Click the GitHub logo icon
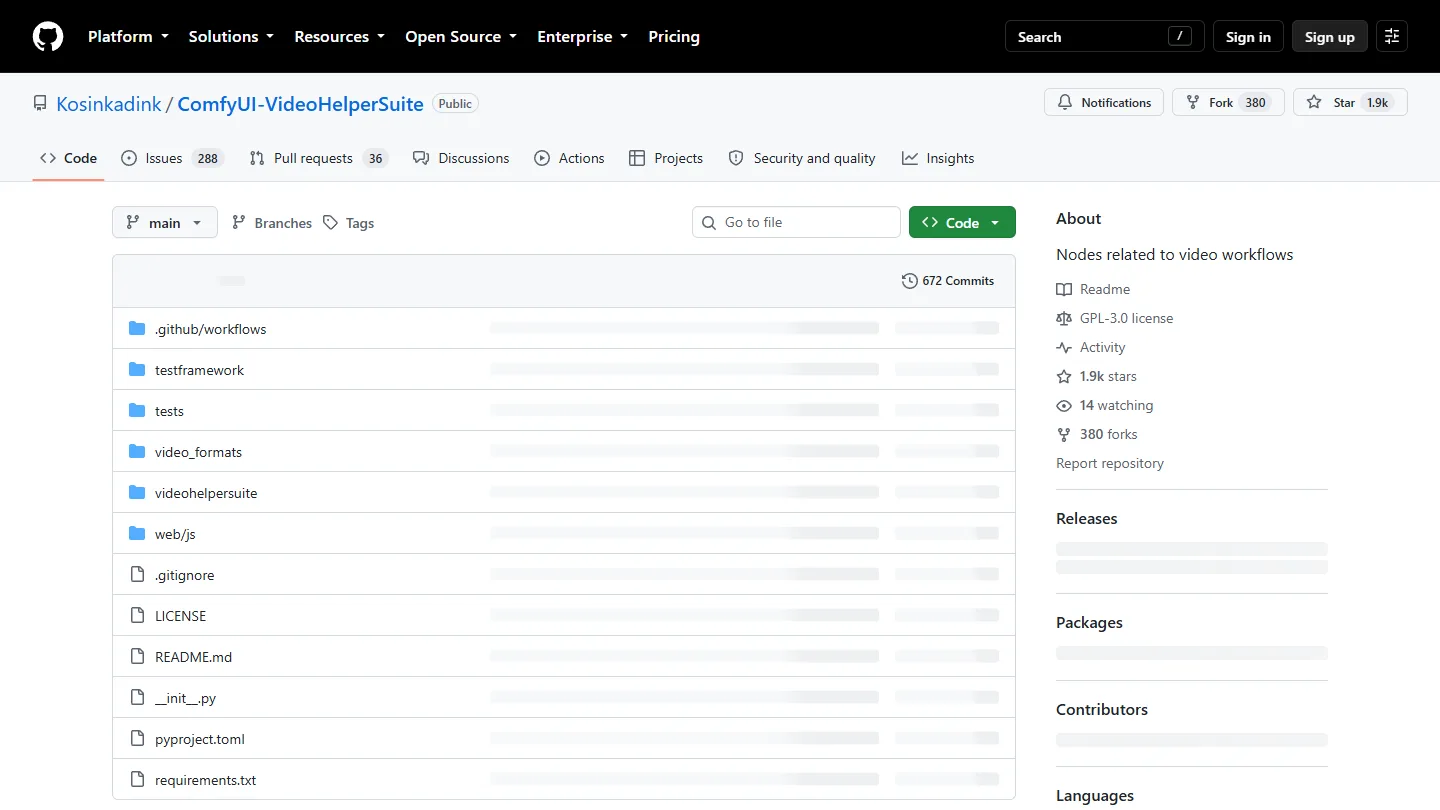This screenshot has width=1440, height=810. click(48, 37)
